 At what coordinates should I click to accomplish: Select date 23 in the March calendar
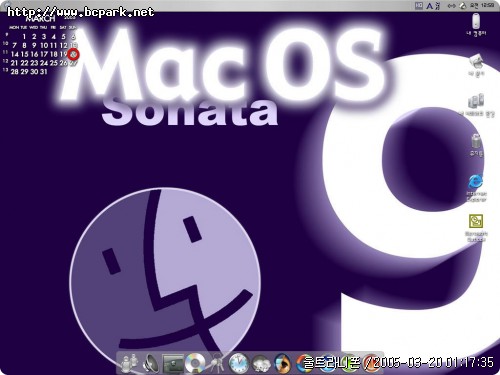click(x=34, y=63)
